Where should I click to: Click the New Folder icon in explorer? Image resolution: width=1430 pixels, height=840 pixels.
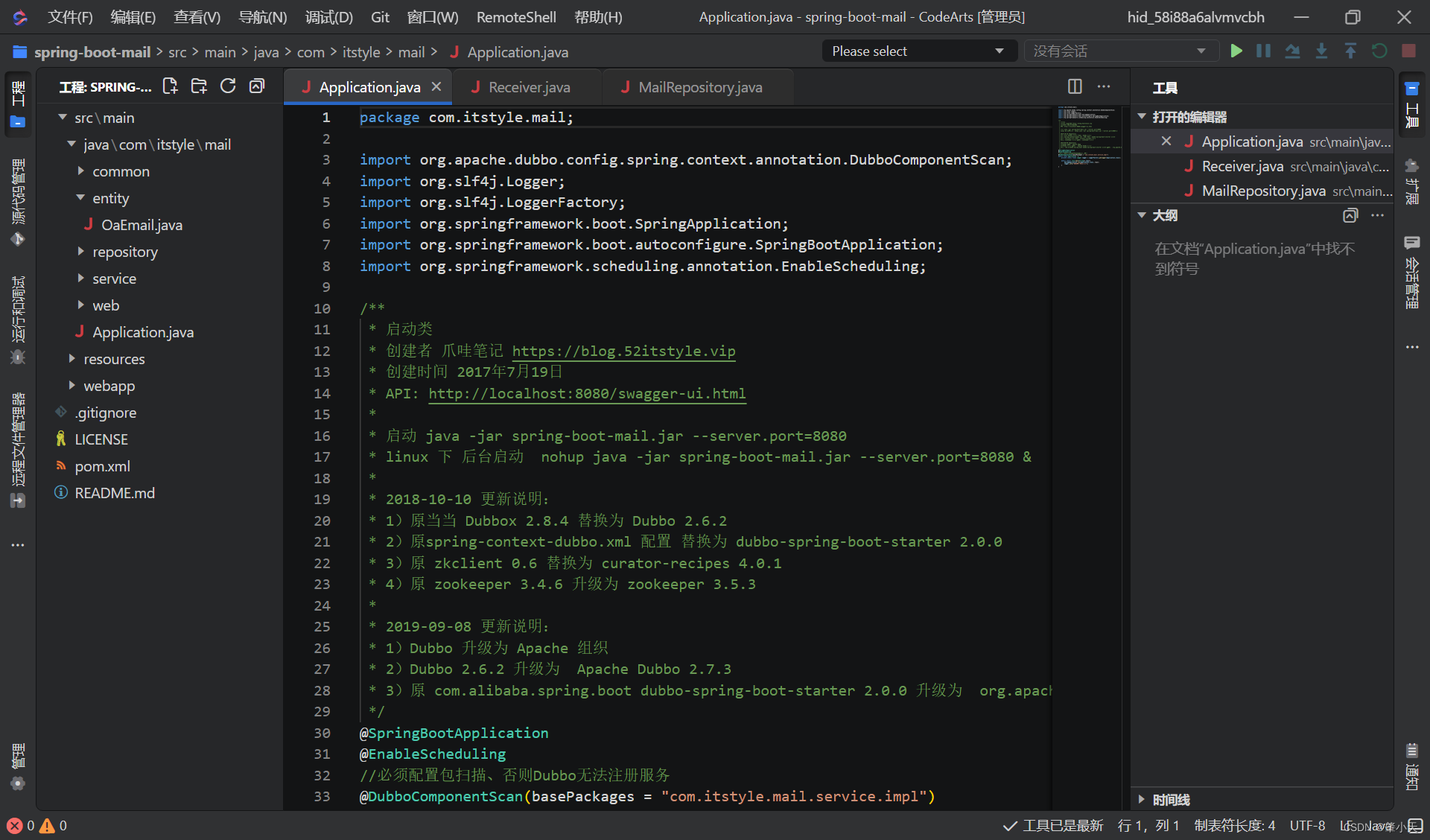(x=199, y=86)
